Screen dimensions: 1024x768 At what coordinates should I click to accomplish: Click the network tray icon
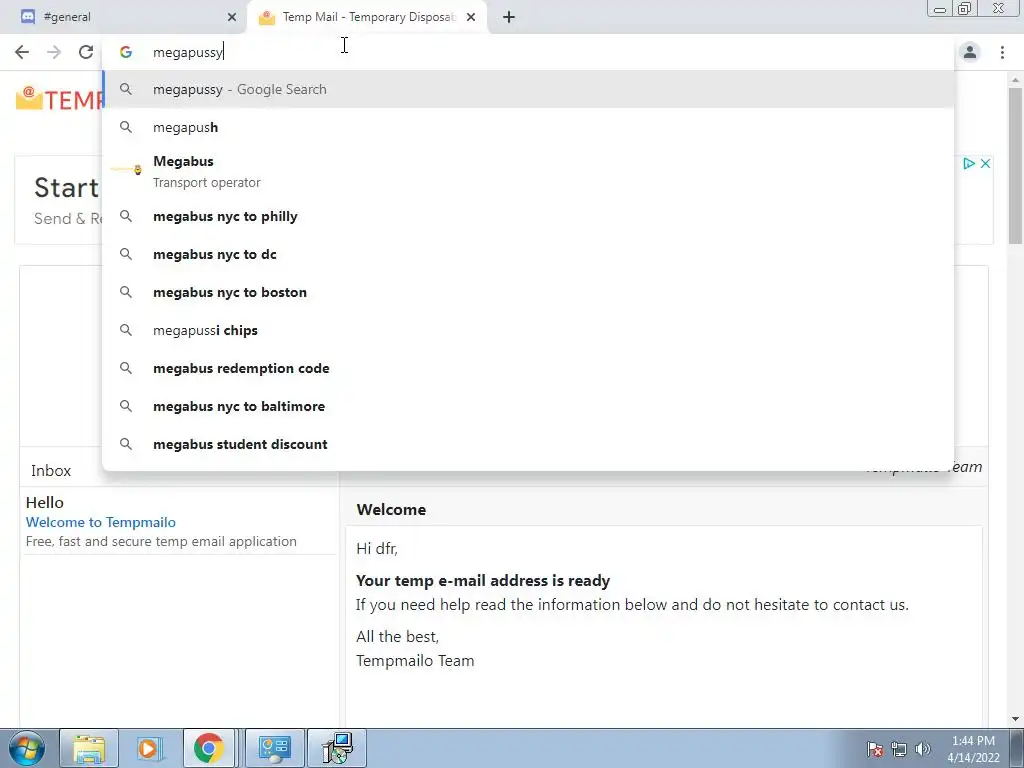pyautogui.click(x=899, y=749)
